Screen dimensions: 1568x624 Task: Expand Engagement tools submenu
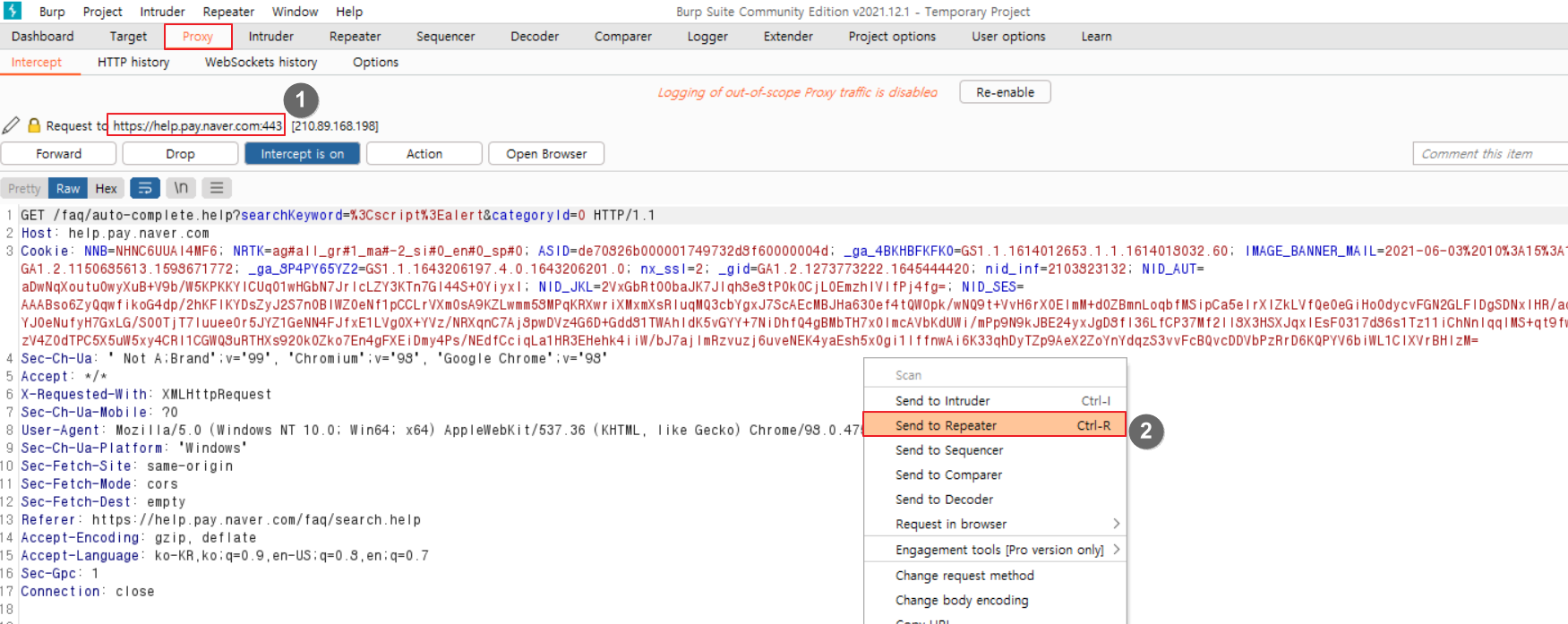(995, 550)
